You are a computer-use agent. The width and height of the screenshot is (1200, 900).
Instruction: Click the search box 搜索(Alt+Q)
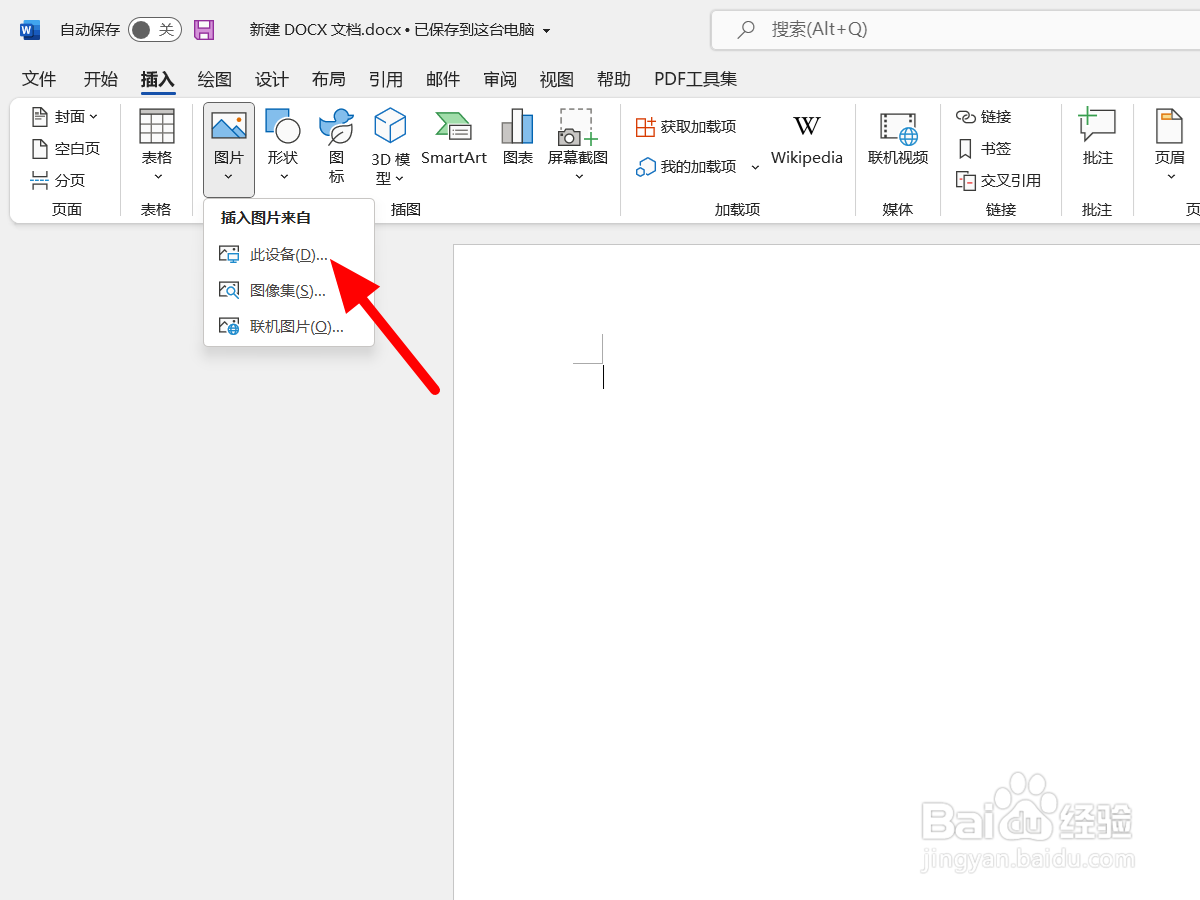tap(955, 30)
